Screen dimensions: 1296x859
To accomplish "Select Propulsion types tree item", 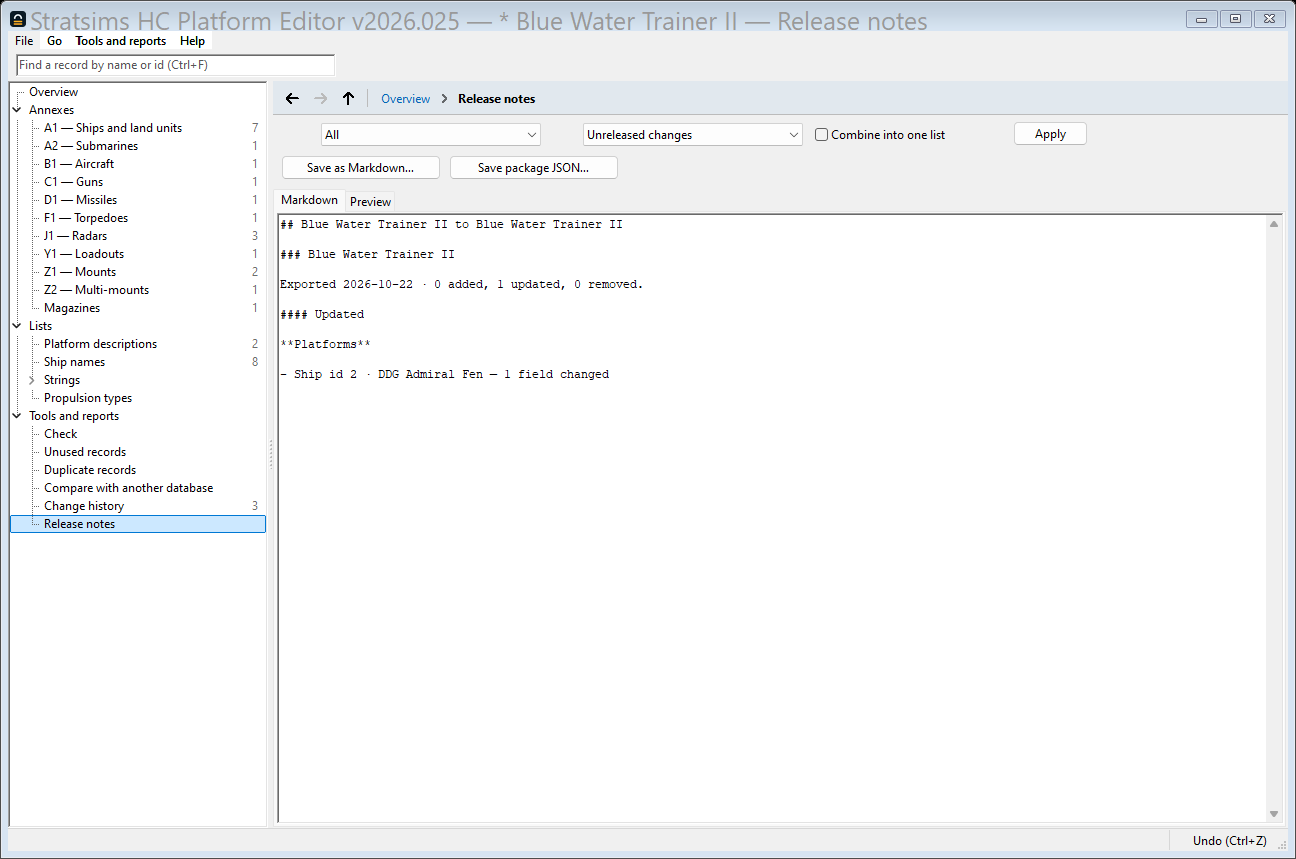I will click(x=88, y=398).
